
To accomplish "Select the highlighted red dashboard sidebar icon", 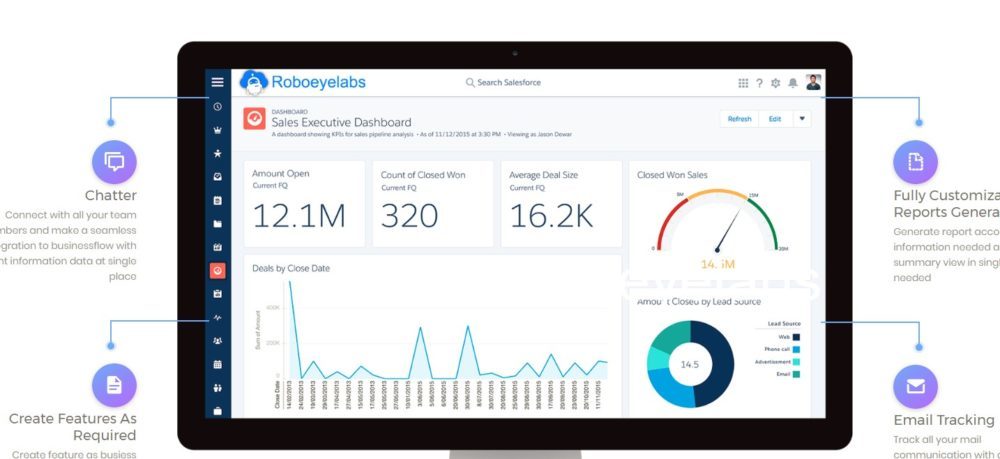I will click(217, 270).
